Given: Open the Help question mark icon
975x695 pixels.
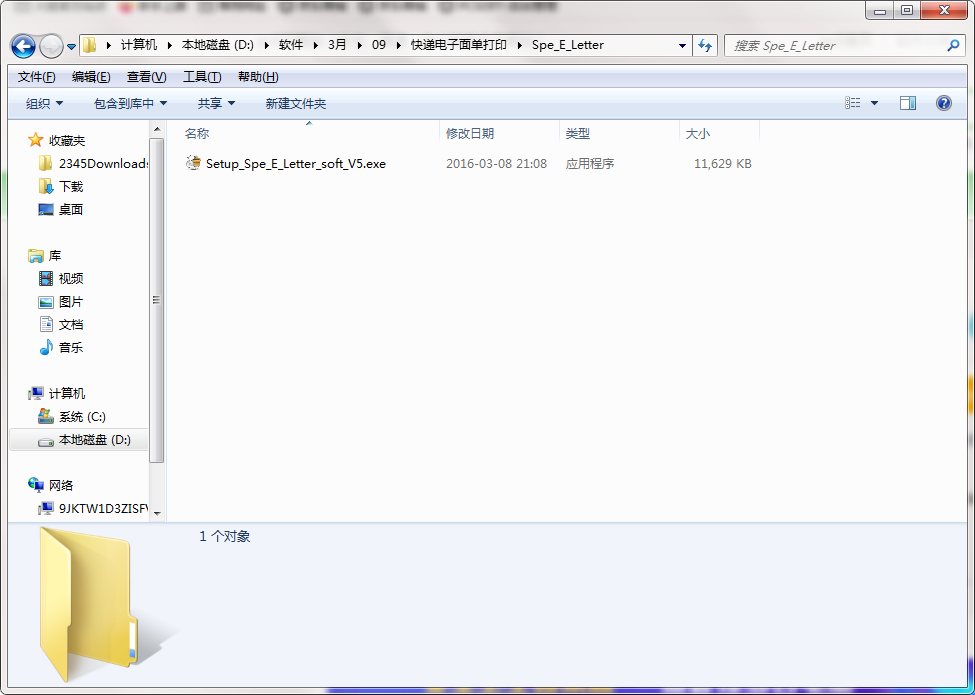Looking at the screenshot, I should tap(942, 103).
